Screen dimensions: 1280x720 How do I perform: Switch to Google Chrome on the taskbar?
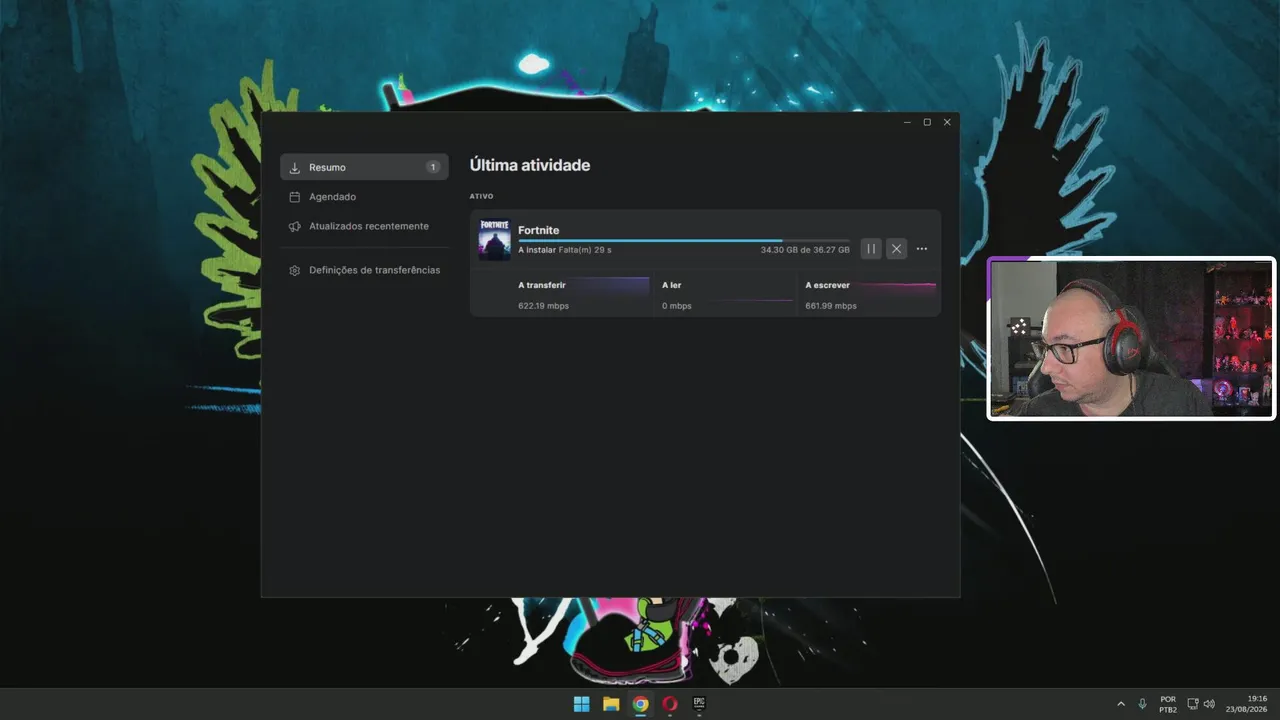click(640, 704)
